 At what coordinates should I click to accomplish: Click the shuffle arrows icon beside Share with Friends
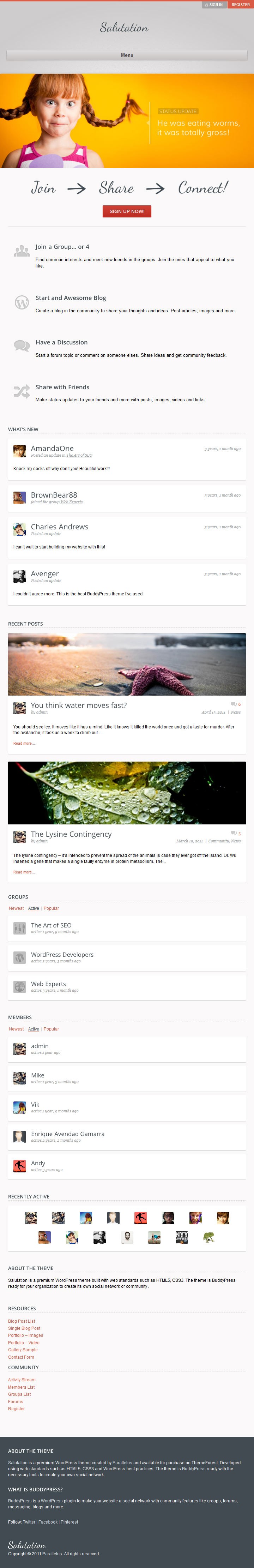[x=22, y=391]
